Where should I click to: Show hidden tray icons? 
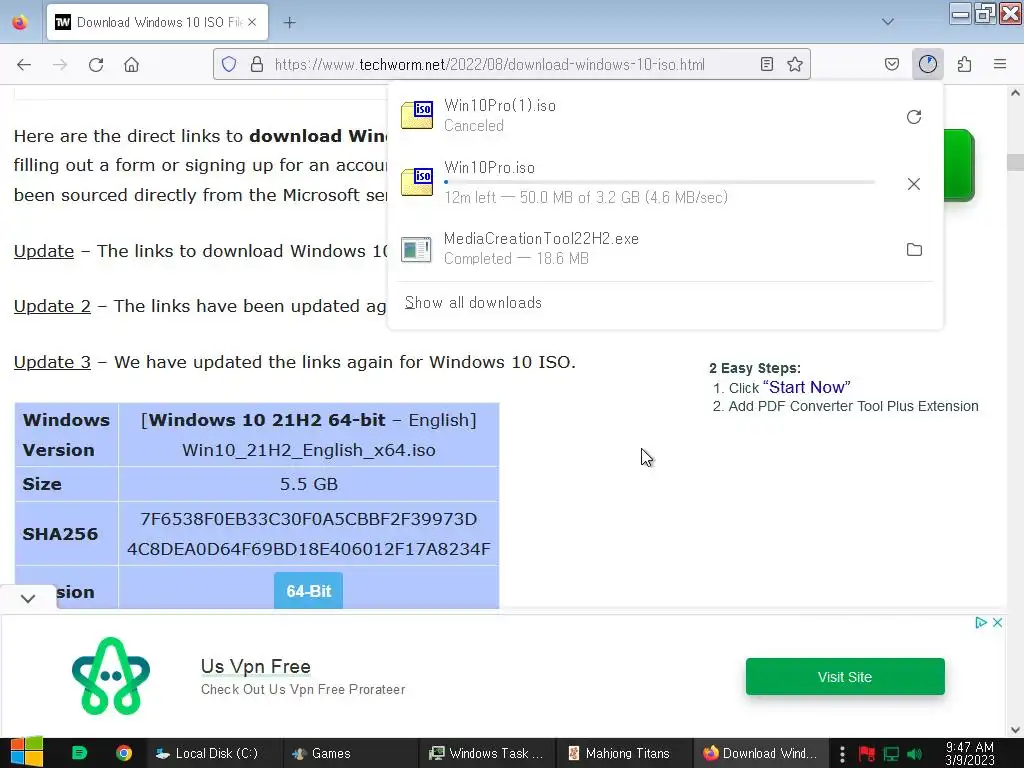(x=842, y=754)
